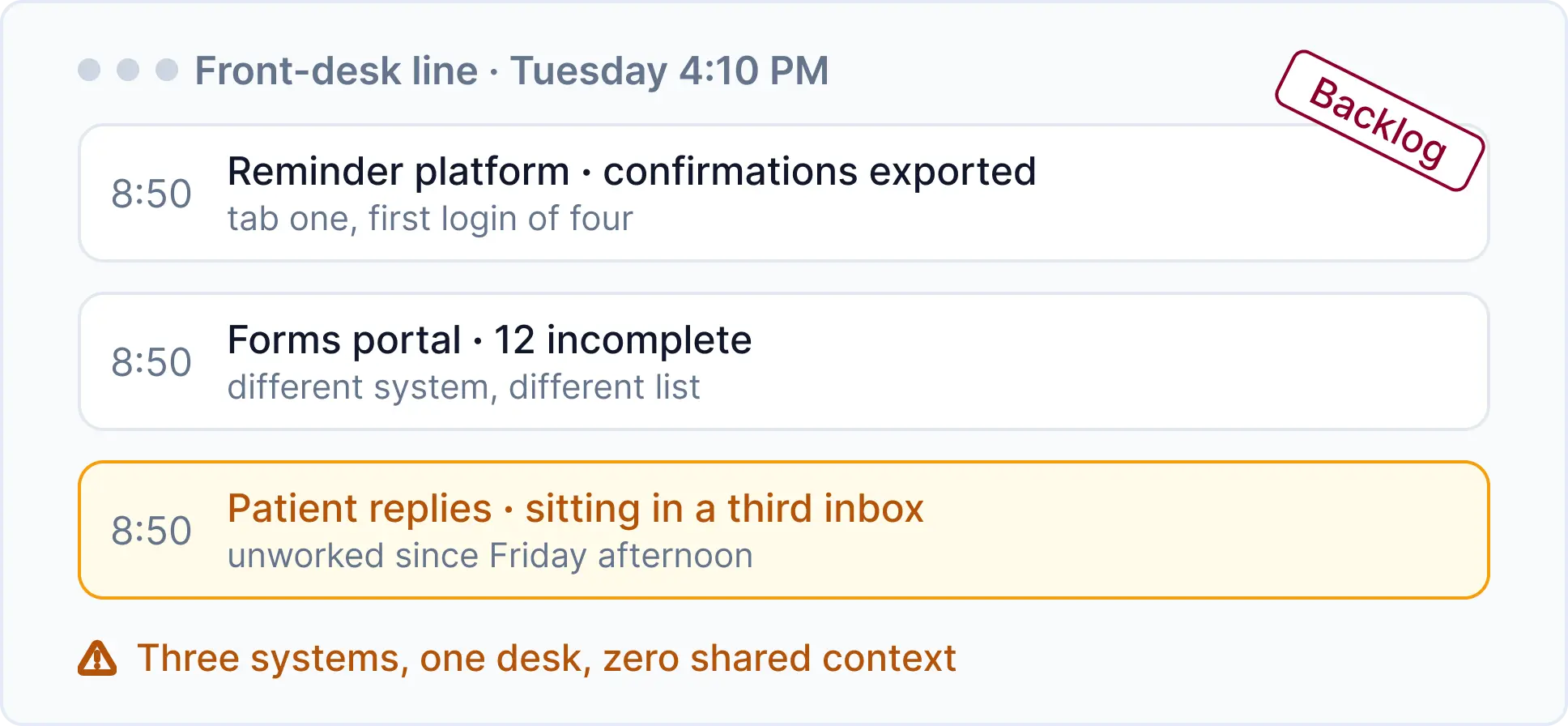1568x726 pixels.
Task: Select the 'different system, different list' subtitle
Action: tap(463, 387)
